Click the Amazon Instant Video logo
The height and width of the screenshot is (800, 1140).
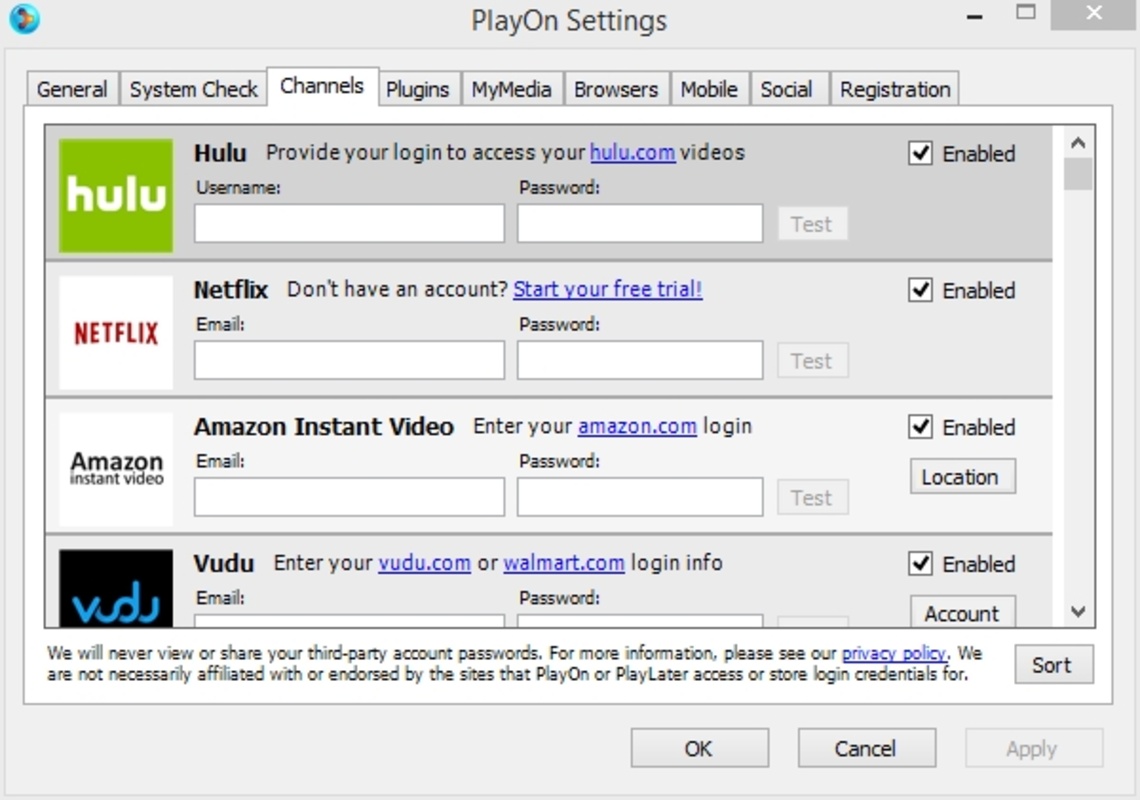(116, 469)
